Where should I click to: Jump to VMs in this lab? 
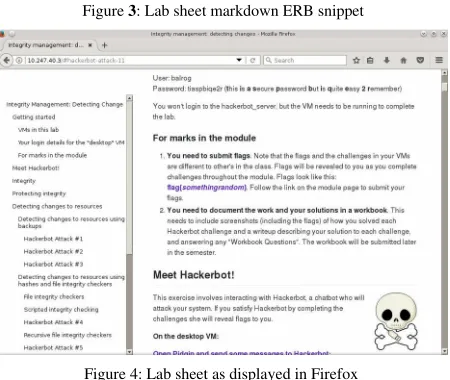[x=38, y=130]
